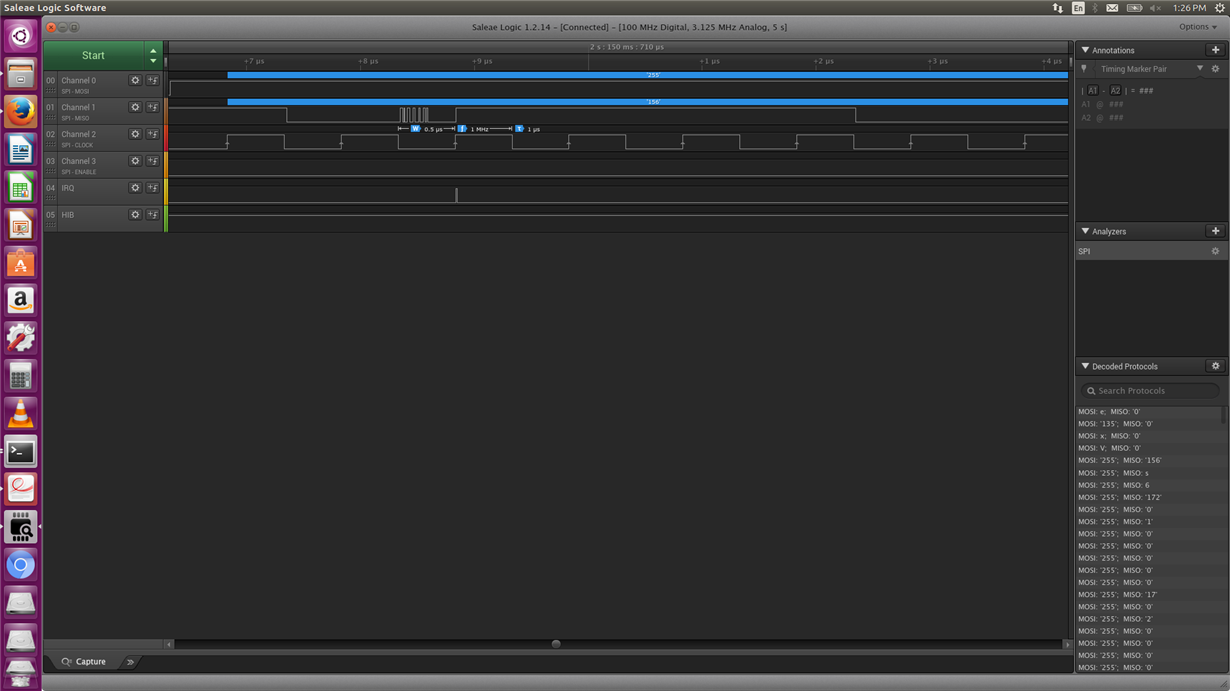Select decoded row MOSI '135'; MISO '0'
This screenshot has width=1230, height=691.
[x=1150, y=424]
